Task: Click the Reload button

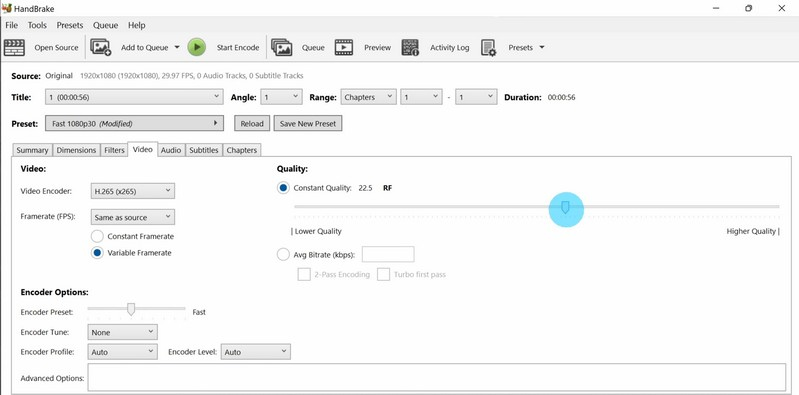Action: tap(252, 123)
